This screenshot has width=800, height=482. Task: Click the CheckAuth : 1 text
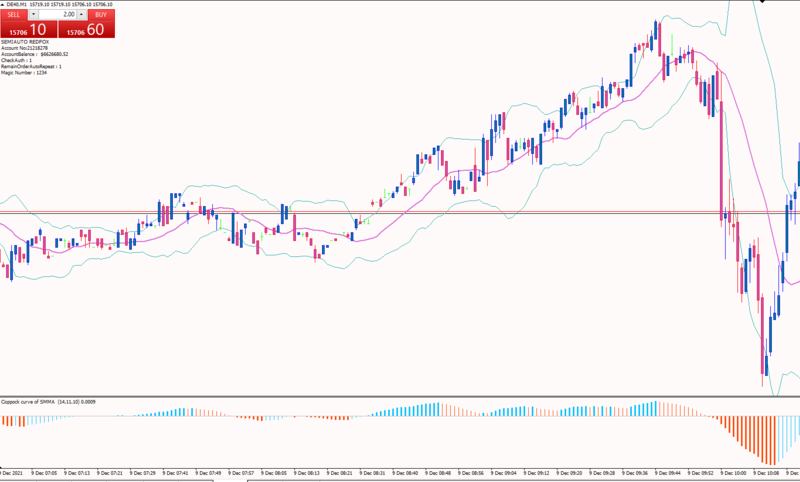pos(16,60)
